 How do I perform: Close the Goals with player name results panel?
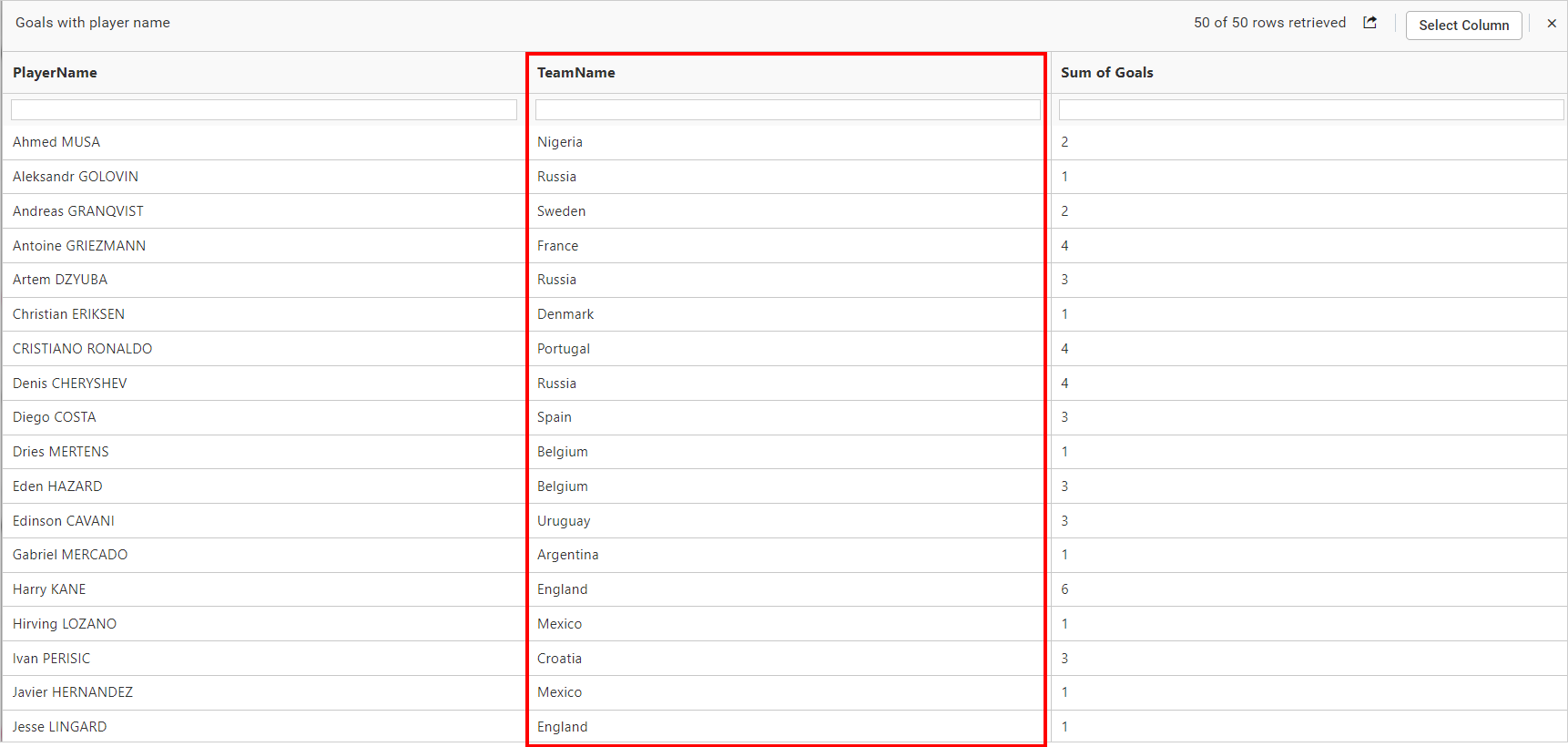1552,23
